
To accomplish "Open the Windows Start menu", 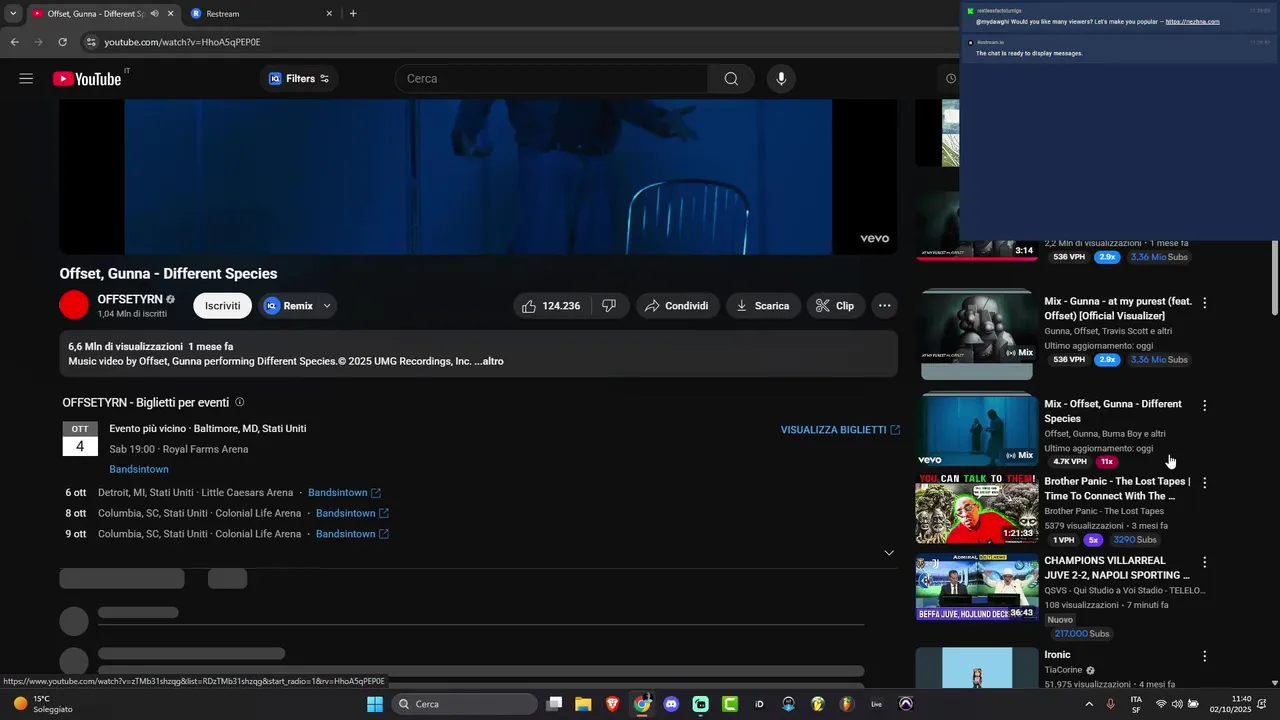I will [x=374, y=704].
